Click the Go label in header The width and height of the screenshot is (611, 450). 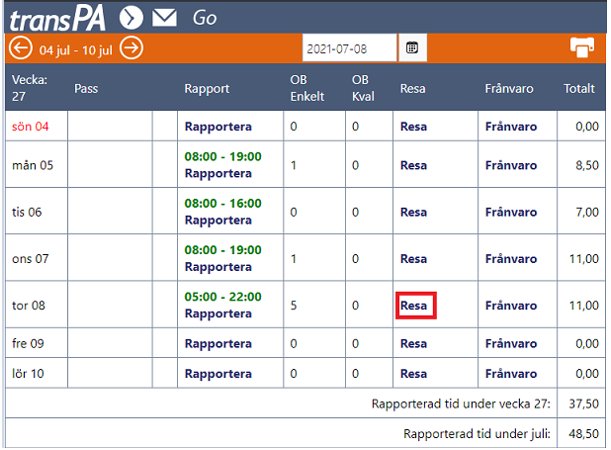[205, 18]
